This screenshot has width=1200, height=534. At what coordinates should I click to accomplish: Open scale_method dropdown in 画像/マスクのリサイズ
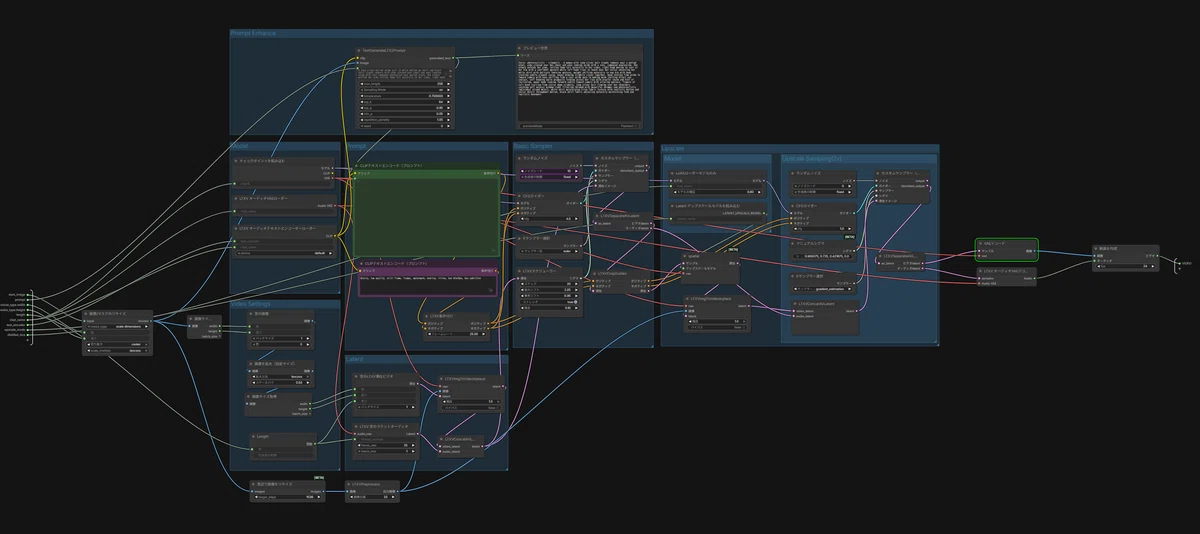118,351
